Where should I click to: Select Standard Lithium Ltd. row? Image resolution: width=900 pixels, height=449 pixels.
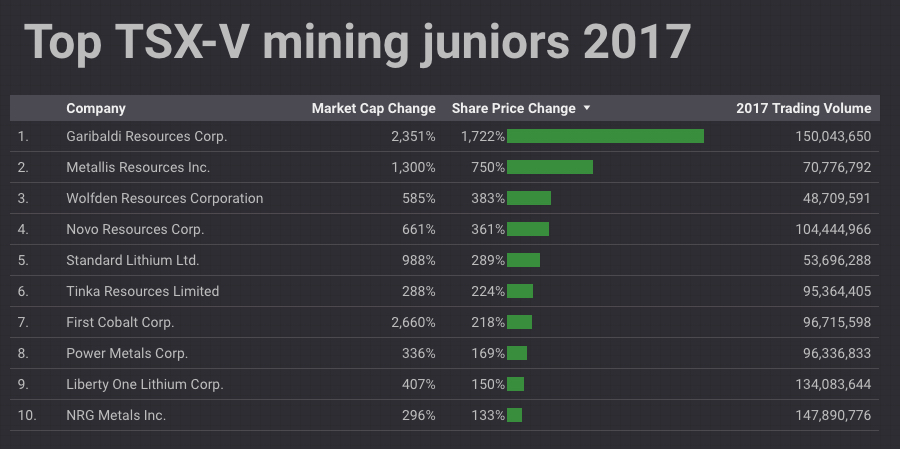[133, 260]
